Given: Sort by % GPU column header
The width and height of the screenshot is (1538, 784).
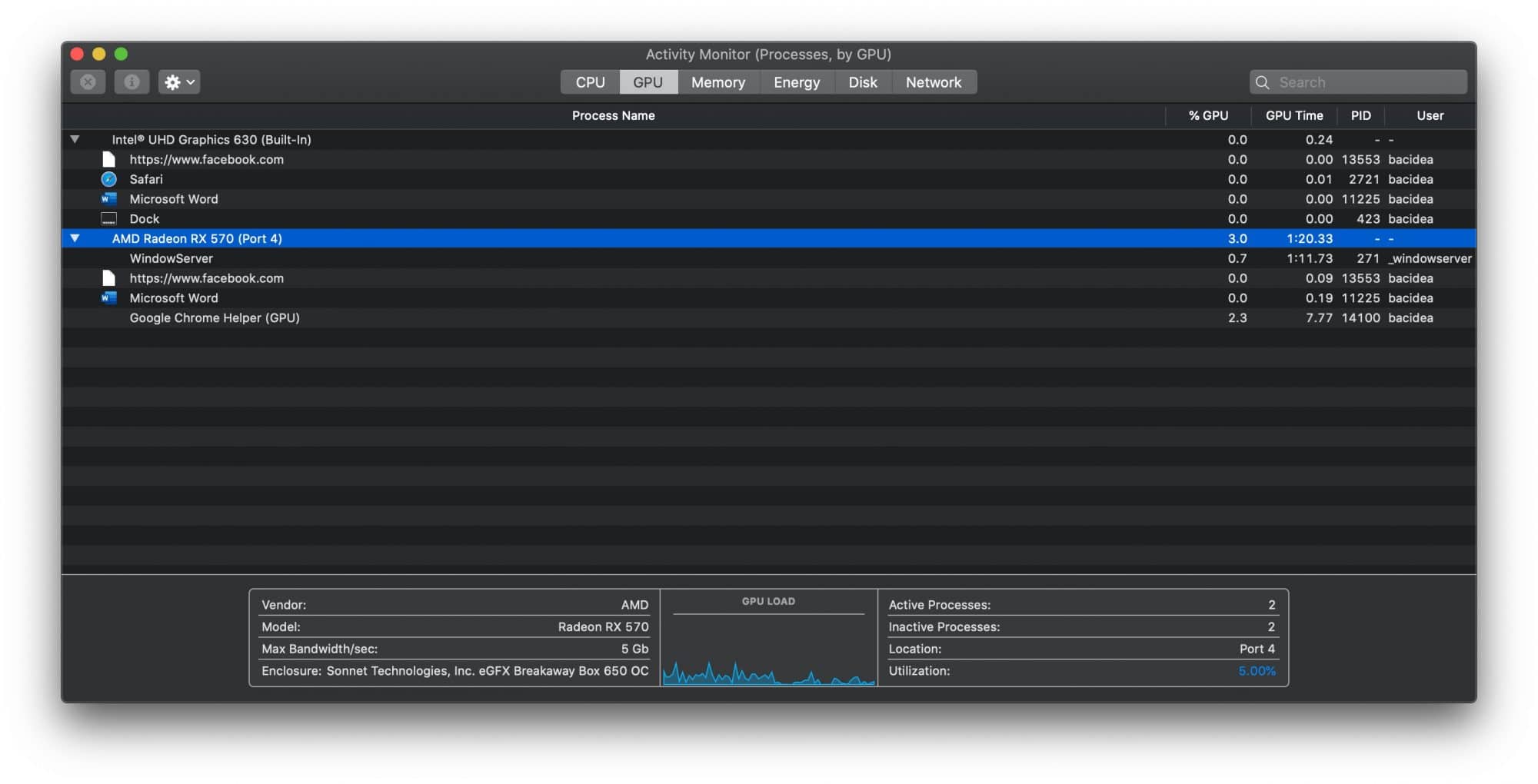Looking at the screenshot, I should (1208, 115).
